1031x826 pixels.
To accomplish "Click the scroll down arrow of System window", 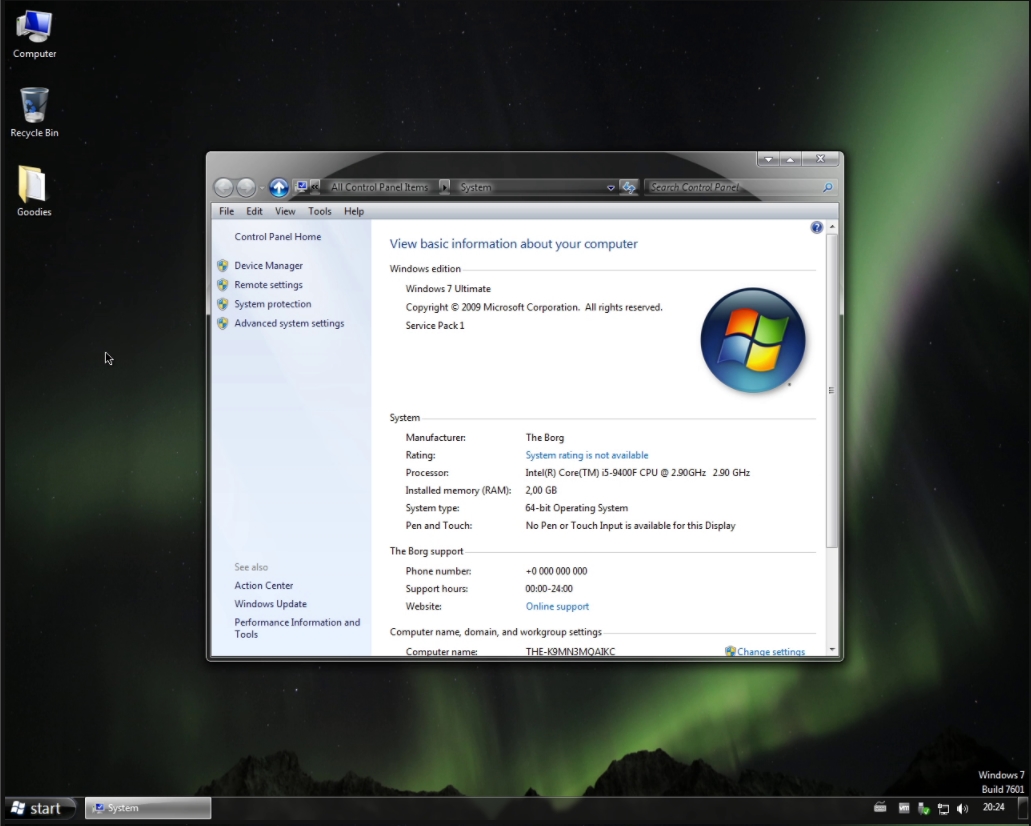I will tap(832, 650).
